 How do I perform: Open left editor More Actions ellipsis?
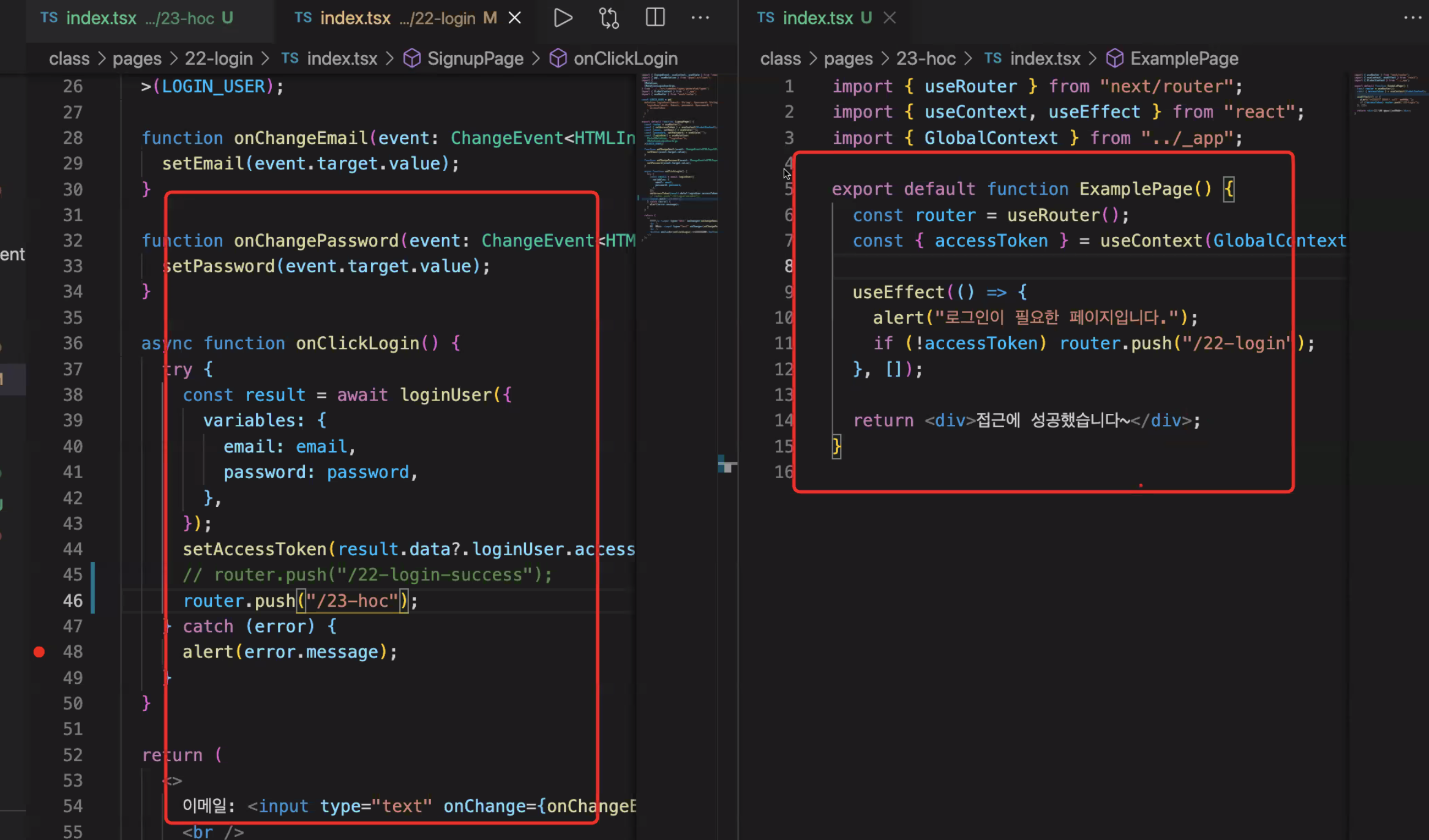tap(700, 18)
